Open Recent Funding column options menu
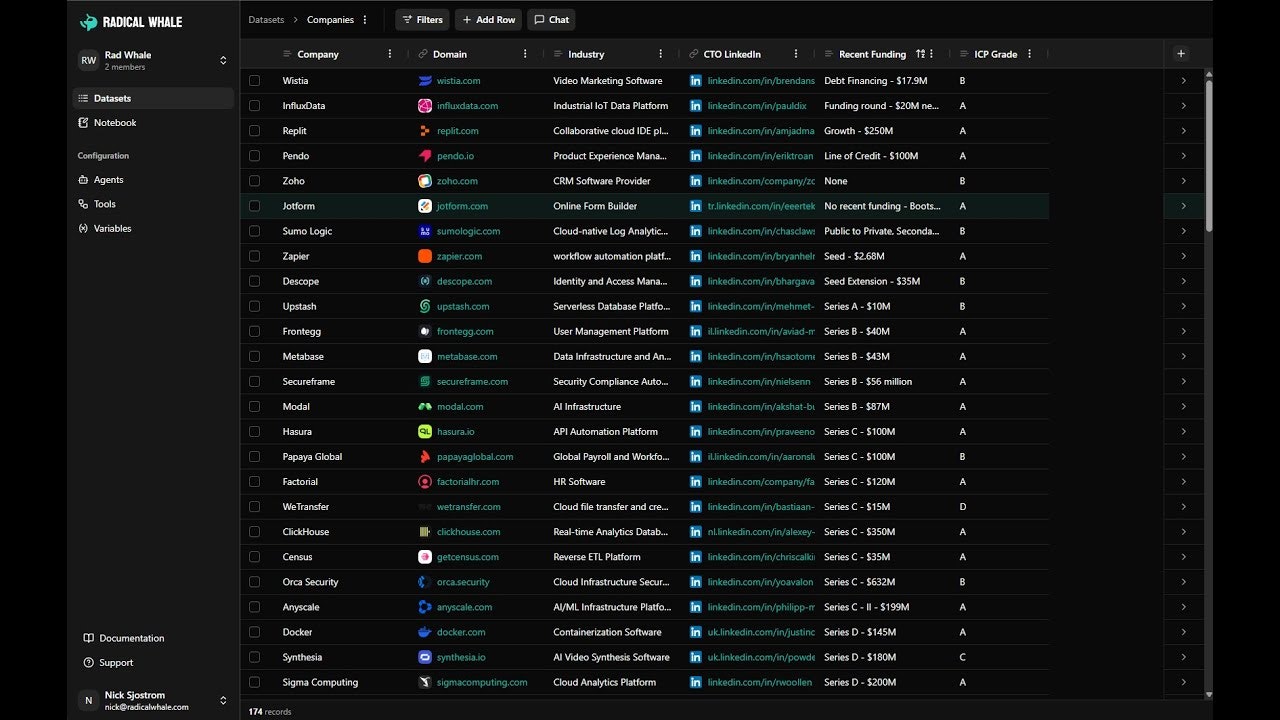Screen dimensions: 1280x720 [932, 54]
